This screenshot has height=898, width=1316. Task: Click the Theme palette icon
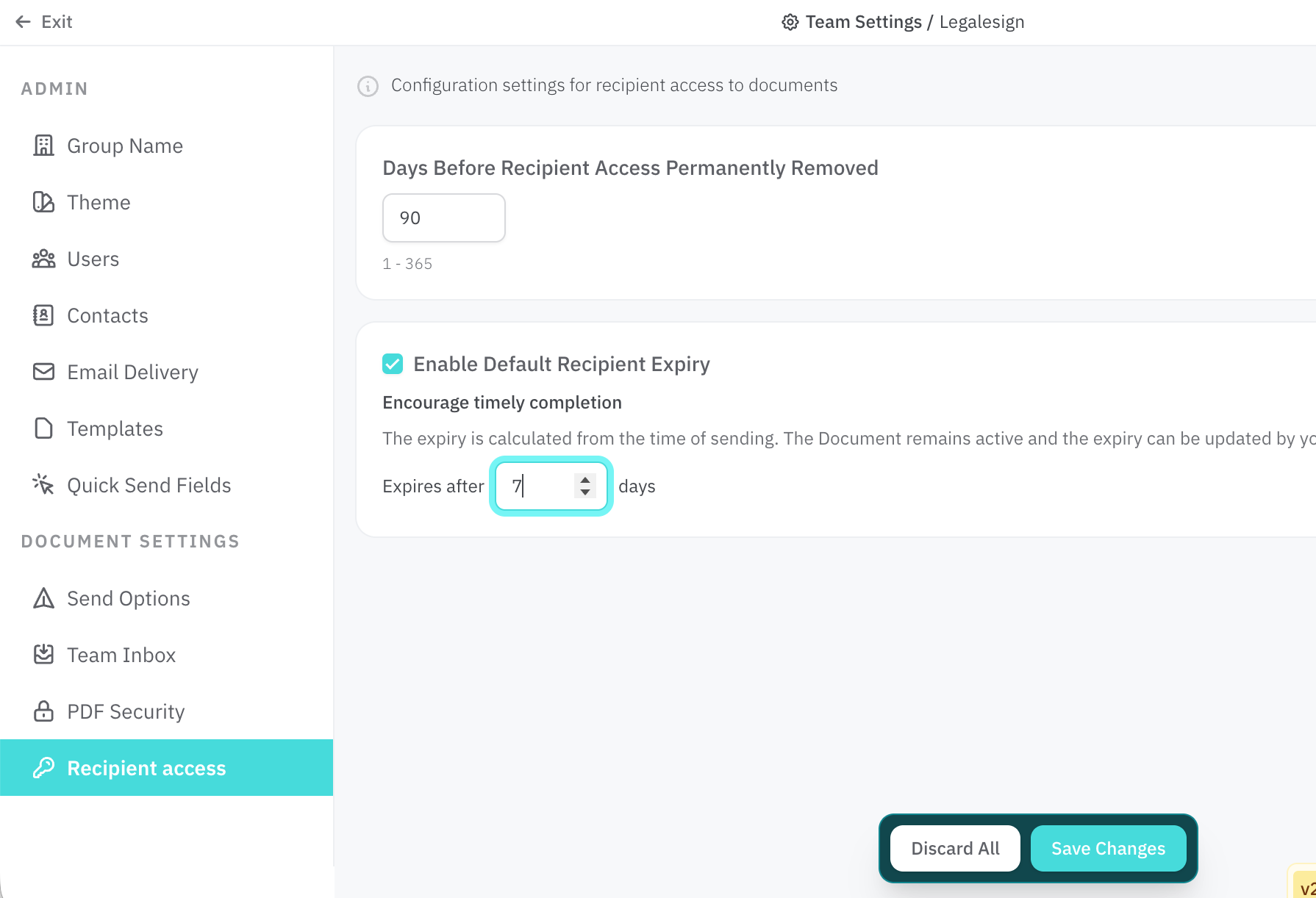43,202
